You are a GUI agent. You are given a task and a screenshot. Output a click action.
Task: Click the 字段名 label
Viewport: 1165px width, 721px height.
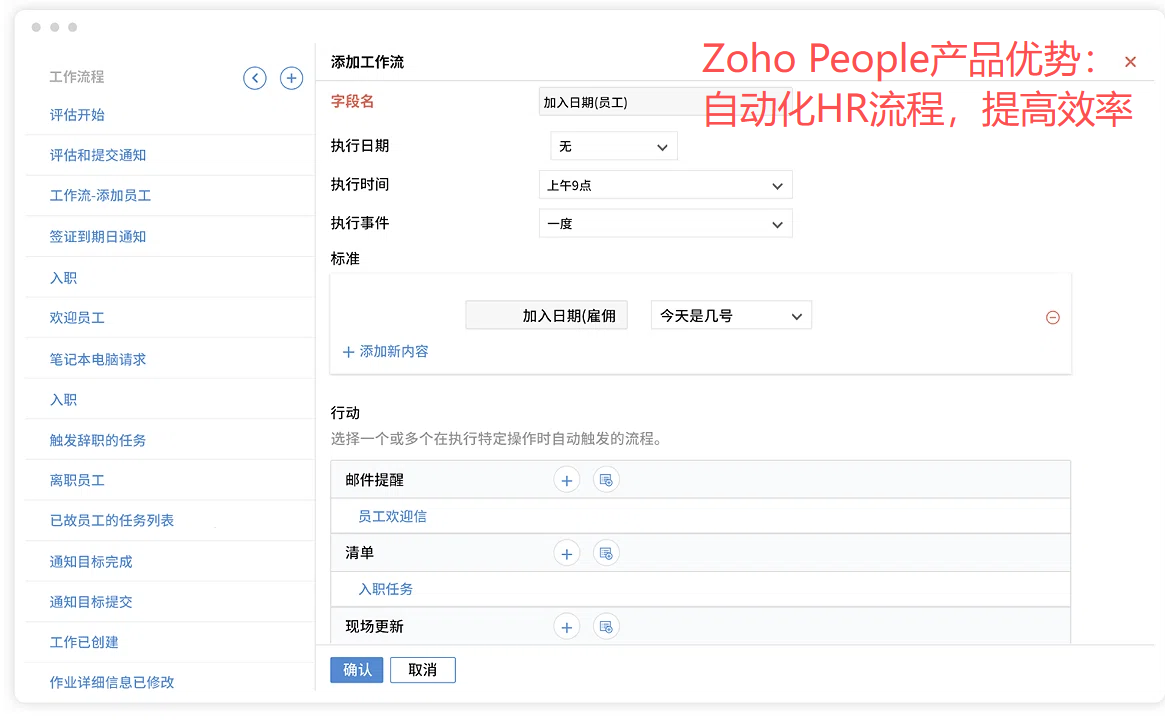pos(352,102)
